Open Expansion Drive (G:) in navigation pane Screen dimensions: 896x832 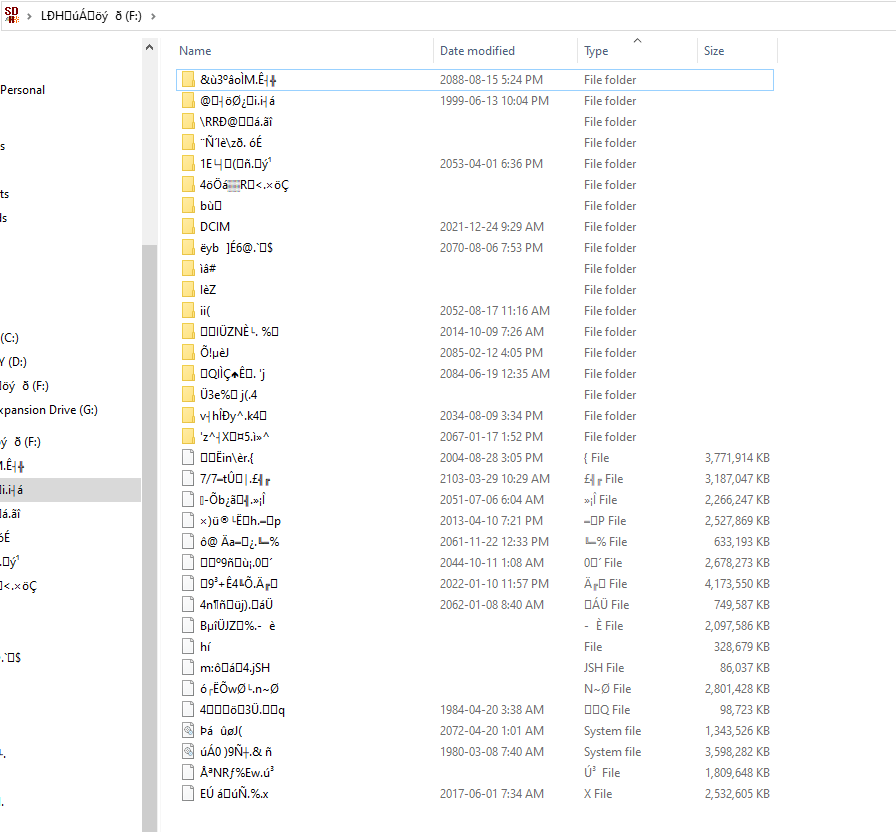click(49, 410)
